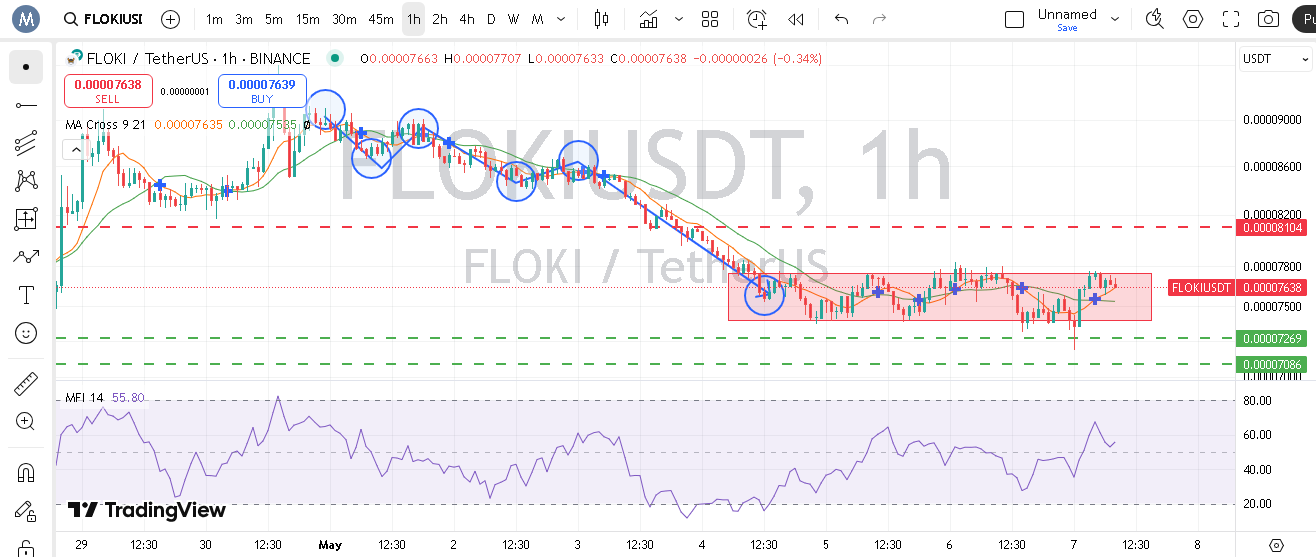Undo the last chart action
Viewport: 1316px width, 557px height.
coord(841,19)
